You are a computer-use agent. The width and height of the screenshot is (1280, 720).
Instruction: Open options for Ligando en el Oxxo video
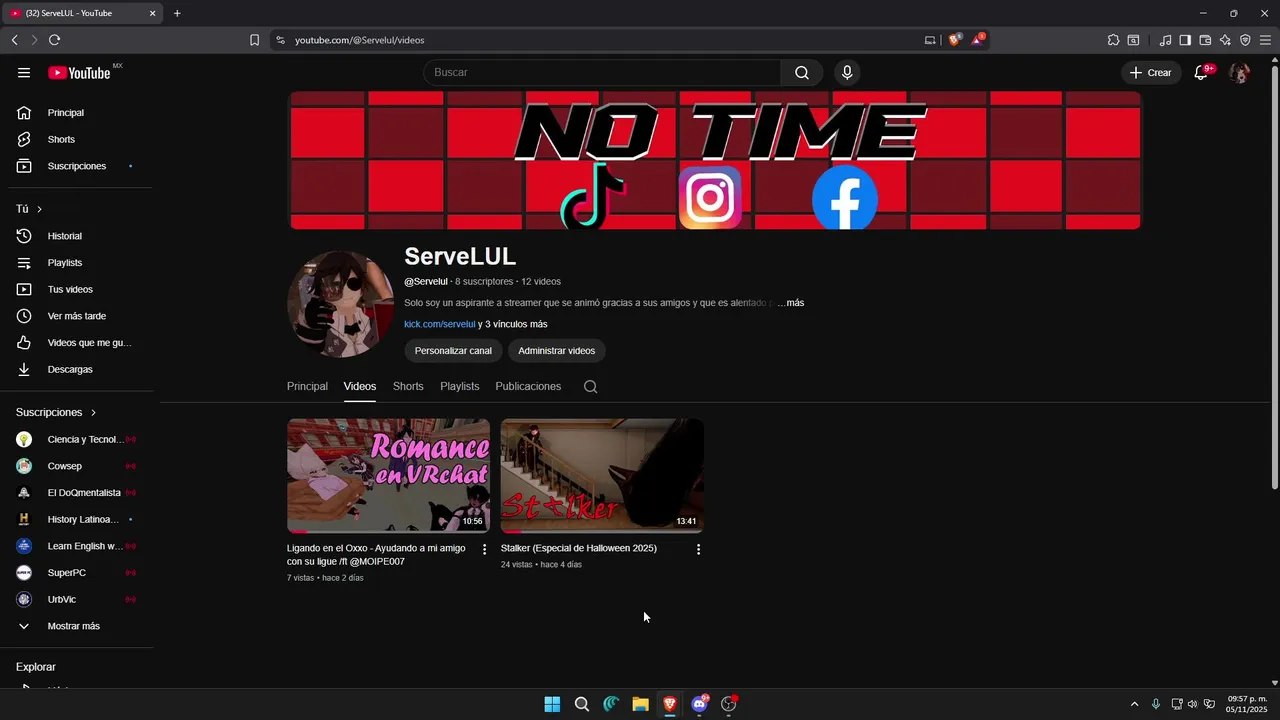tap(485, 549)
